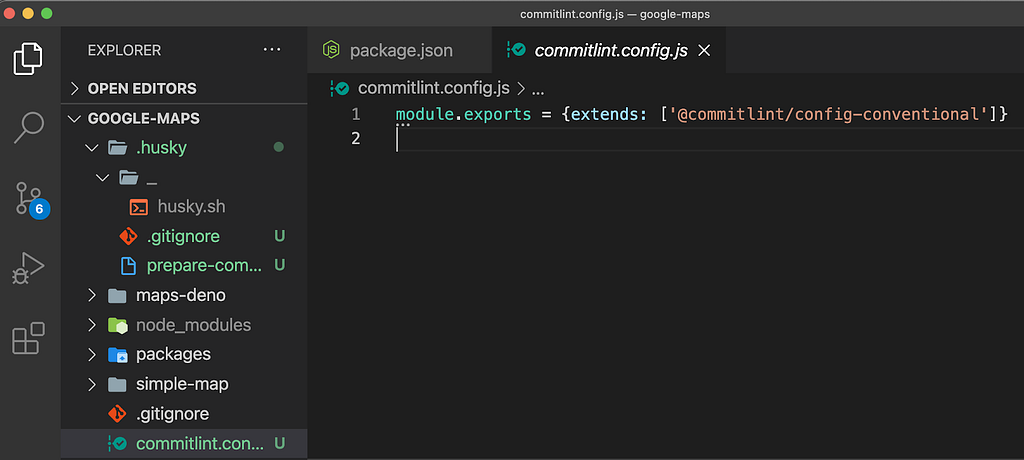
Task: Expand the packages folder chevron
Action: (91, 355)
